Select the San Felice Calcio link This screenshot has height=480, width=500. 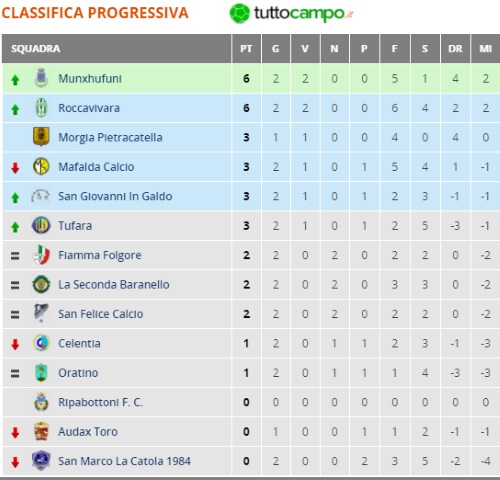tap(100, 314)
